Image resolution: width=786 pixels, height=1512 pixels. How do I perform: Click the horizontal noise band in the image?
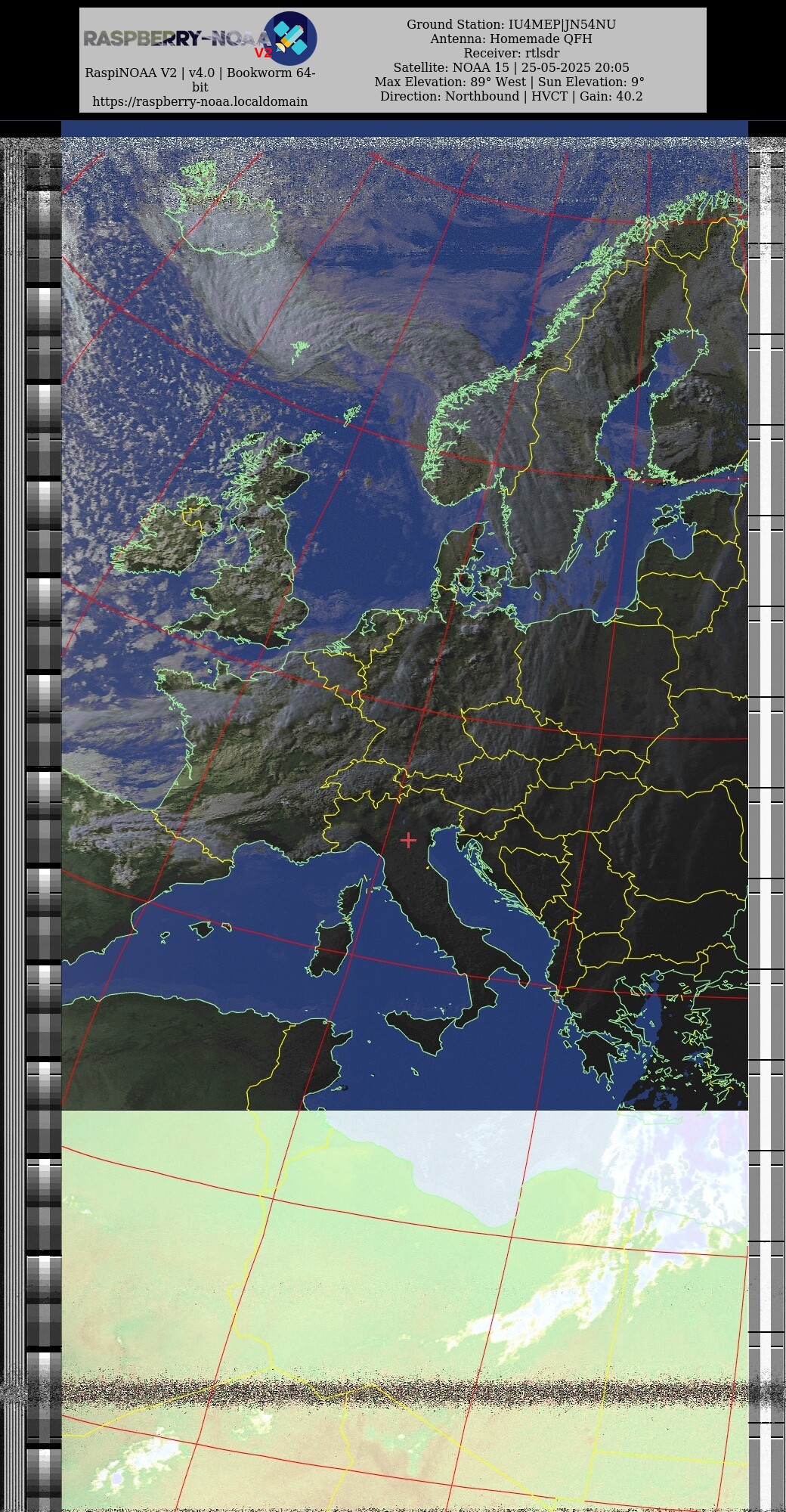(404, 1393)
